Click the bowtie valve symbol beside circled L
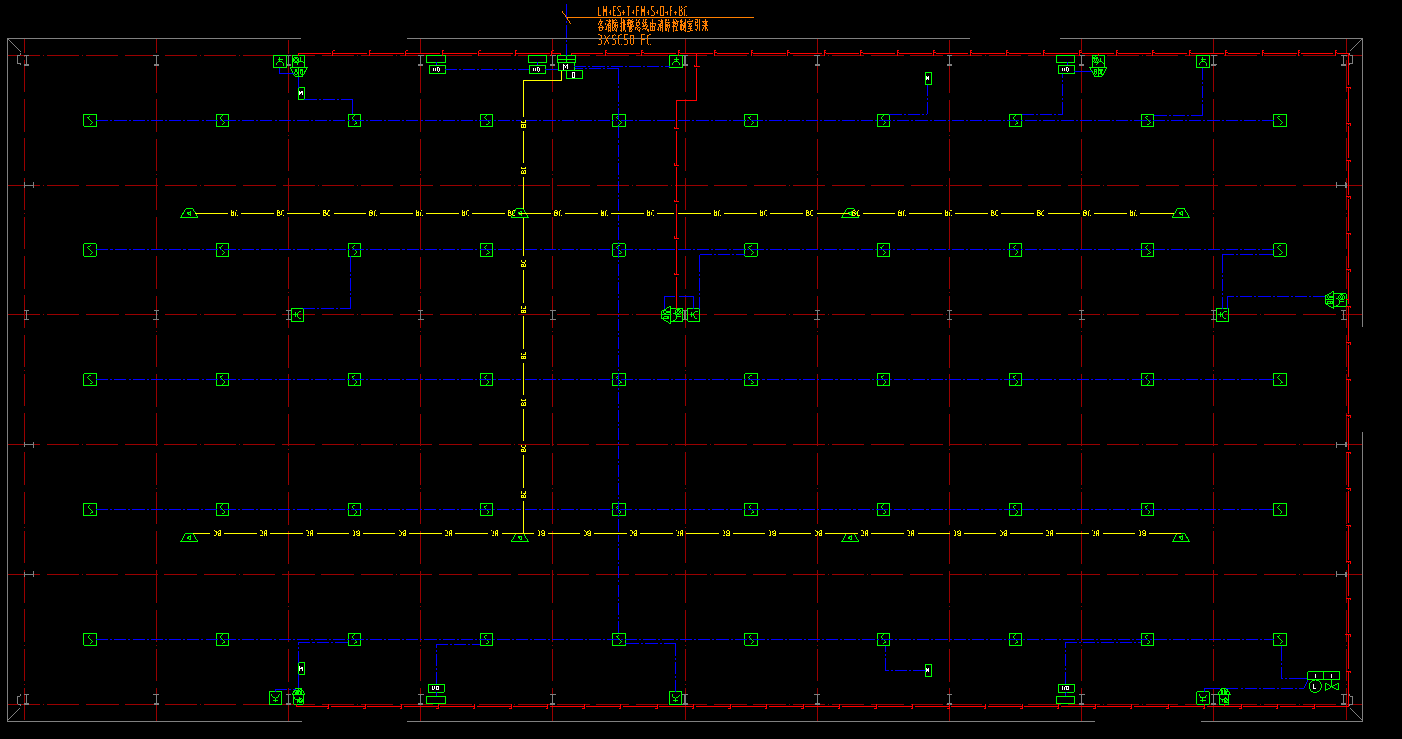Screen dimensions: 1402x739 pyautogui.click(x=1332, y=686)
